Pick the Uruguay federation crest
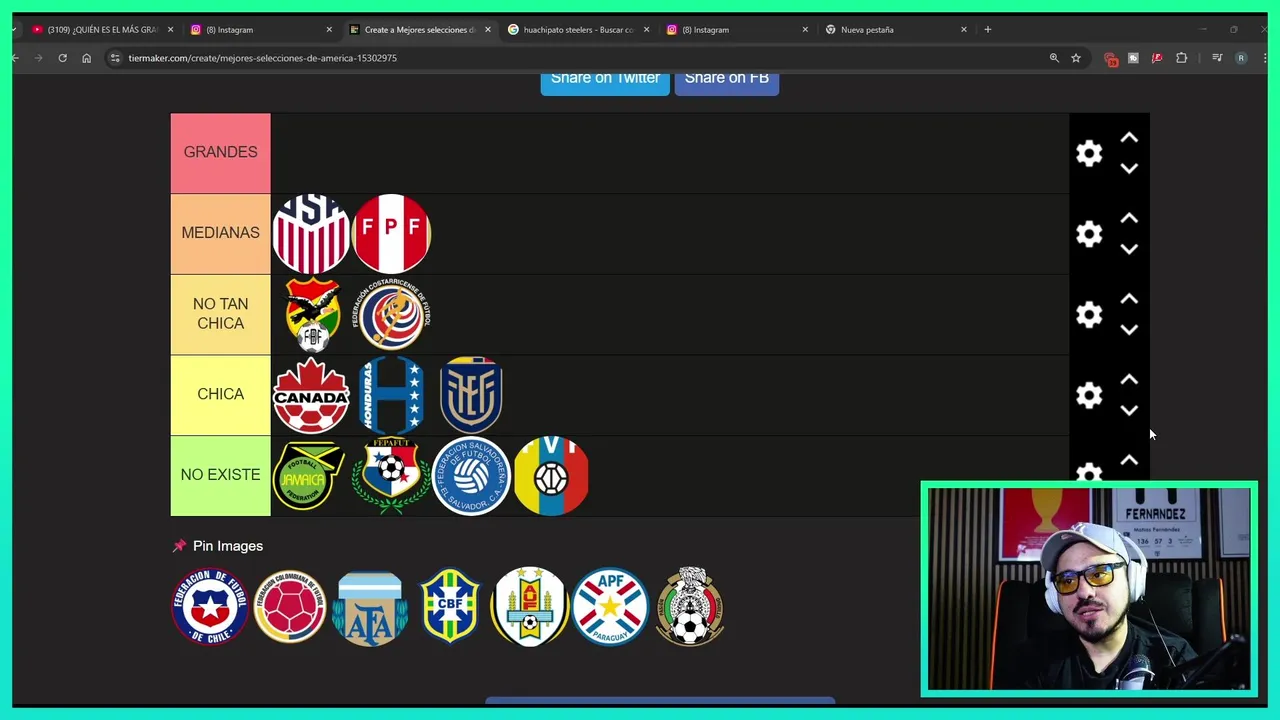This screenshot has width=1280, height=720. tap(530, 606)
